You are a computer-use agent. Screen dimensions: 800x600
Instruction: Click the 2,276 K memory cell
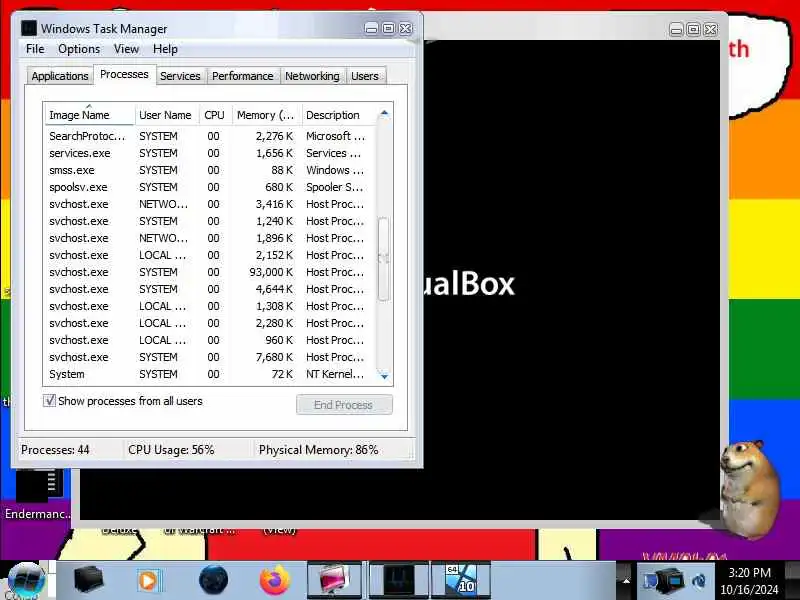(274, 136)
